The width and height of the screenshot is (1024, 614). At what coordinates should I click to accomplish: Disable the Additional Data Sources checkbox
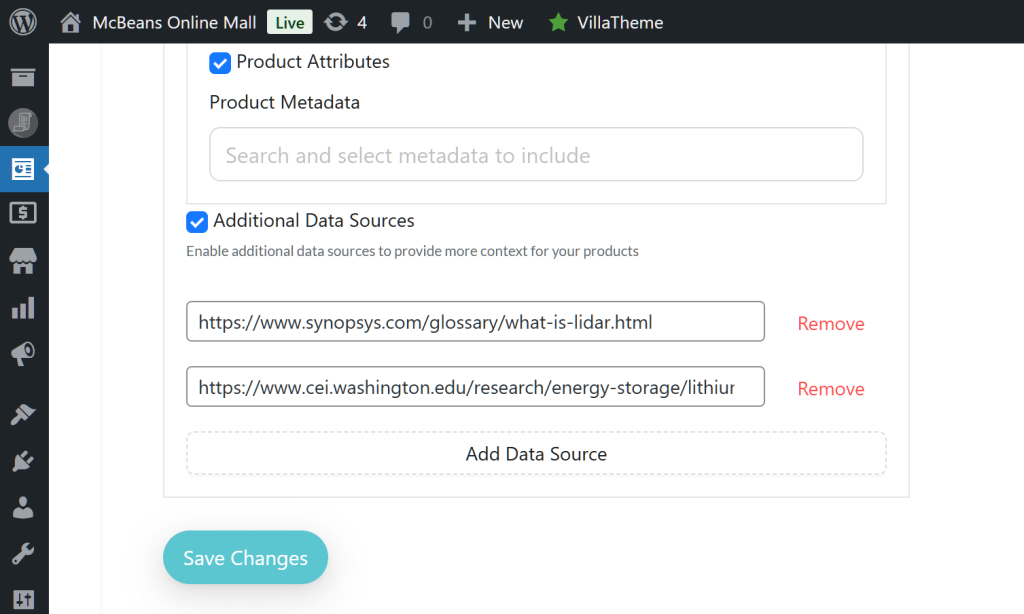pos(197,221)
